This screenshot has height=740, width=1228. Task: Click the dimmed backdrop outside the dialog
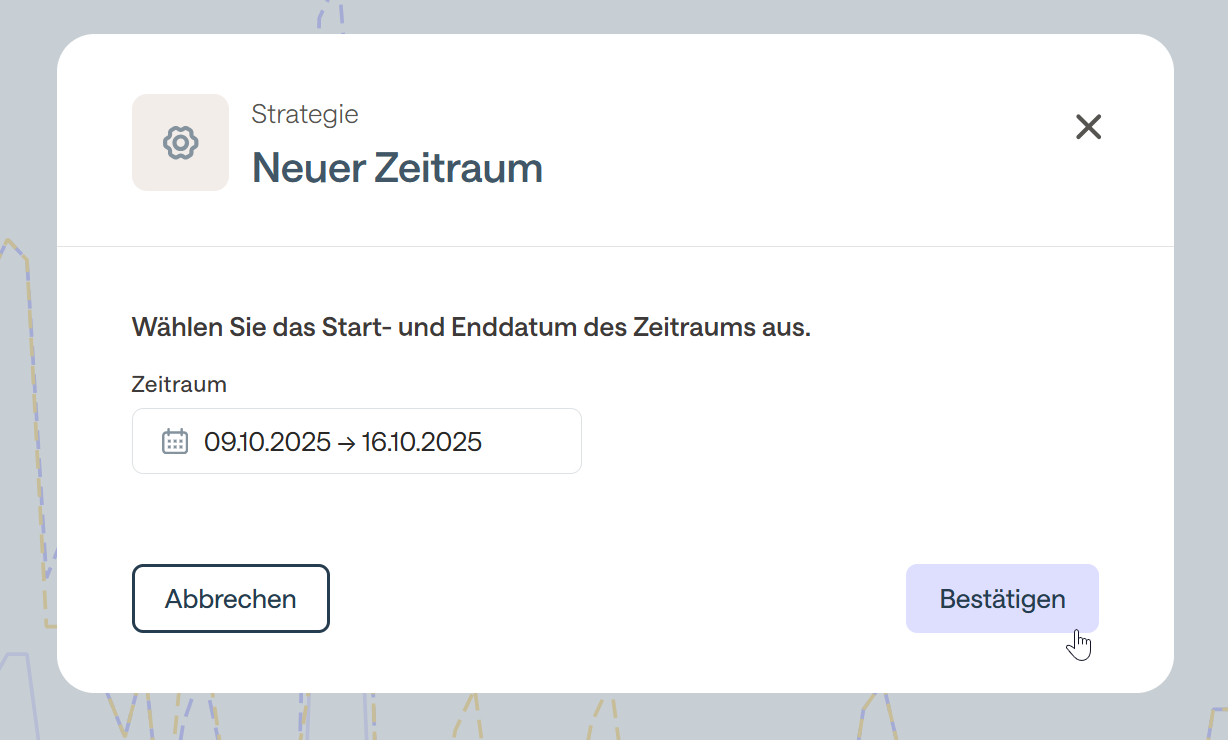[x=1200, y=300]
